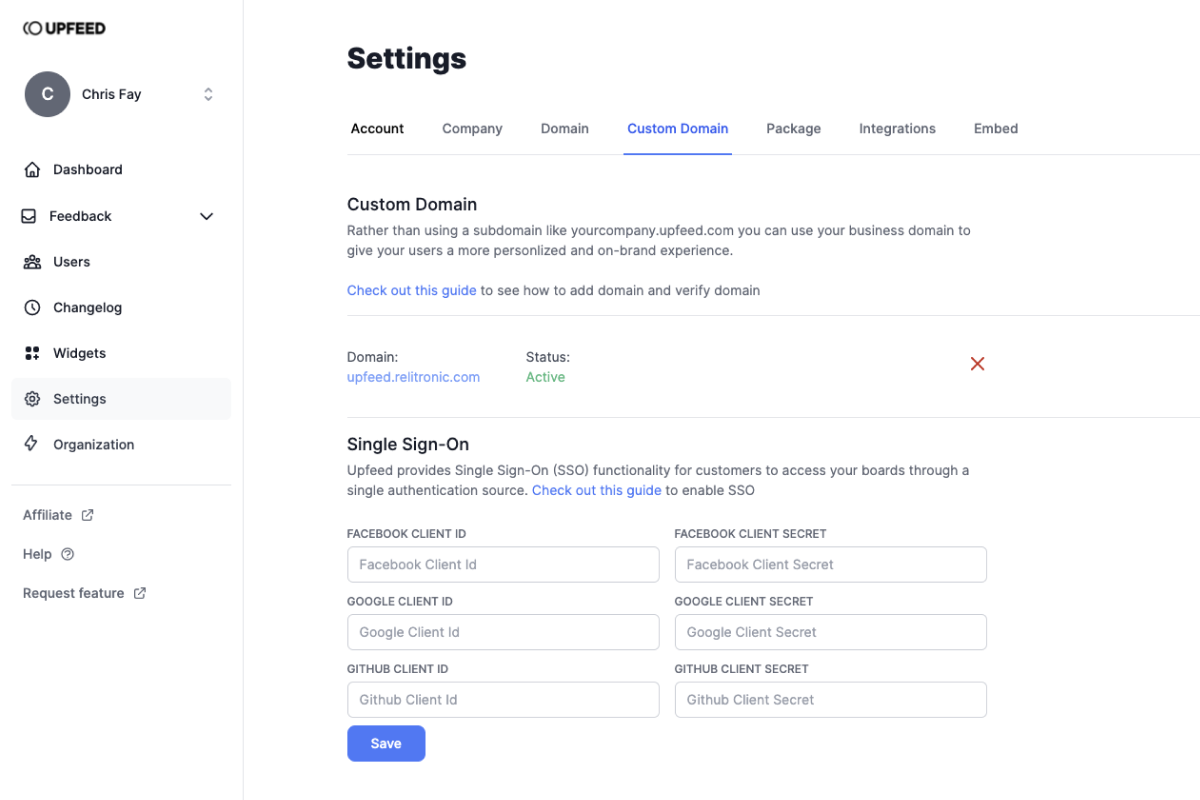Screen dimensions: 1200x800
Task: Focus the Google Client Id field
Action: (x=503, y=632)
